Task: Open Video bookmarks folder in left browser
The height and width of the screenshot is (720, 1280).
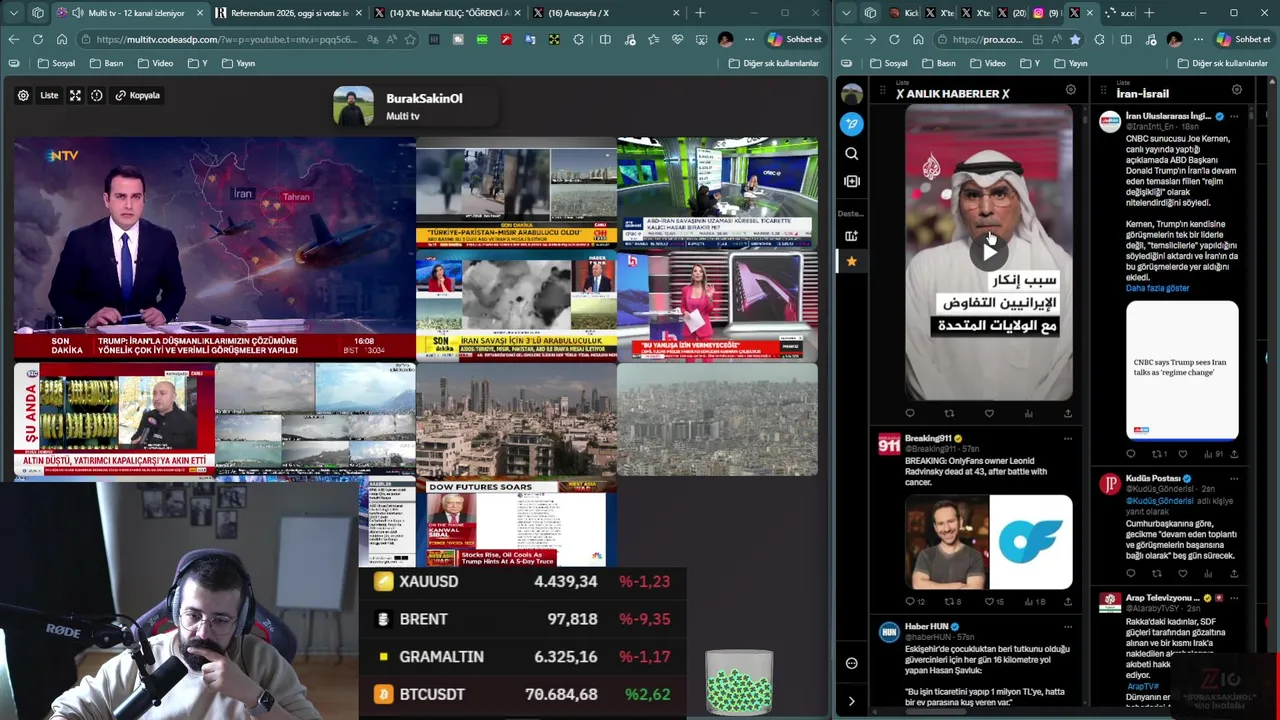Action: (x=155, y=63)
